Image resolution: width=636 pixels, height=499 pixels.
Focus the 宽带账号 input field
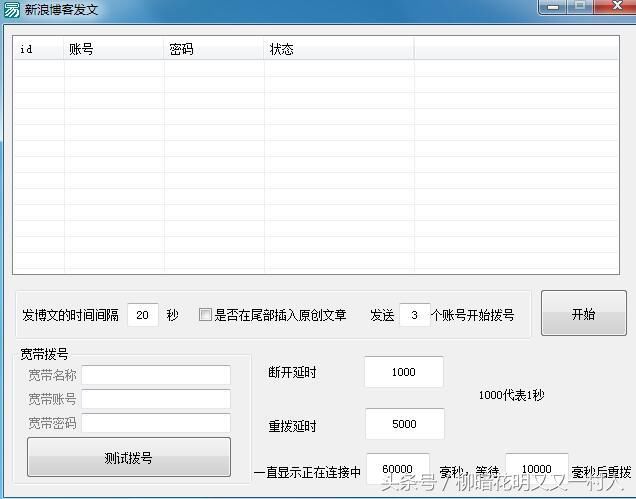point(156,399)
